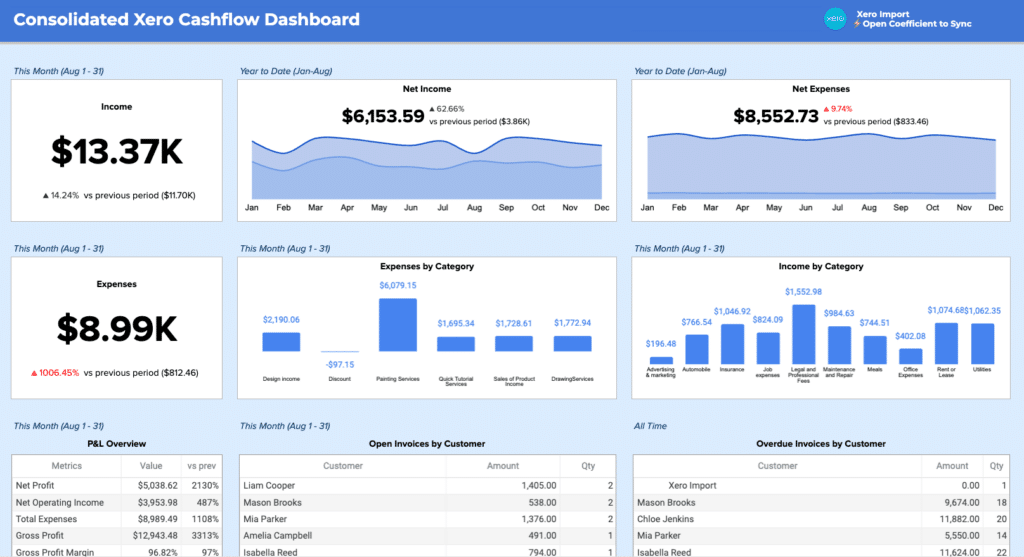Click Open Coefficient to Sync link
This screenshot has width=1024, height=557.
coord(912,24)
